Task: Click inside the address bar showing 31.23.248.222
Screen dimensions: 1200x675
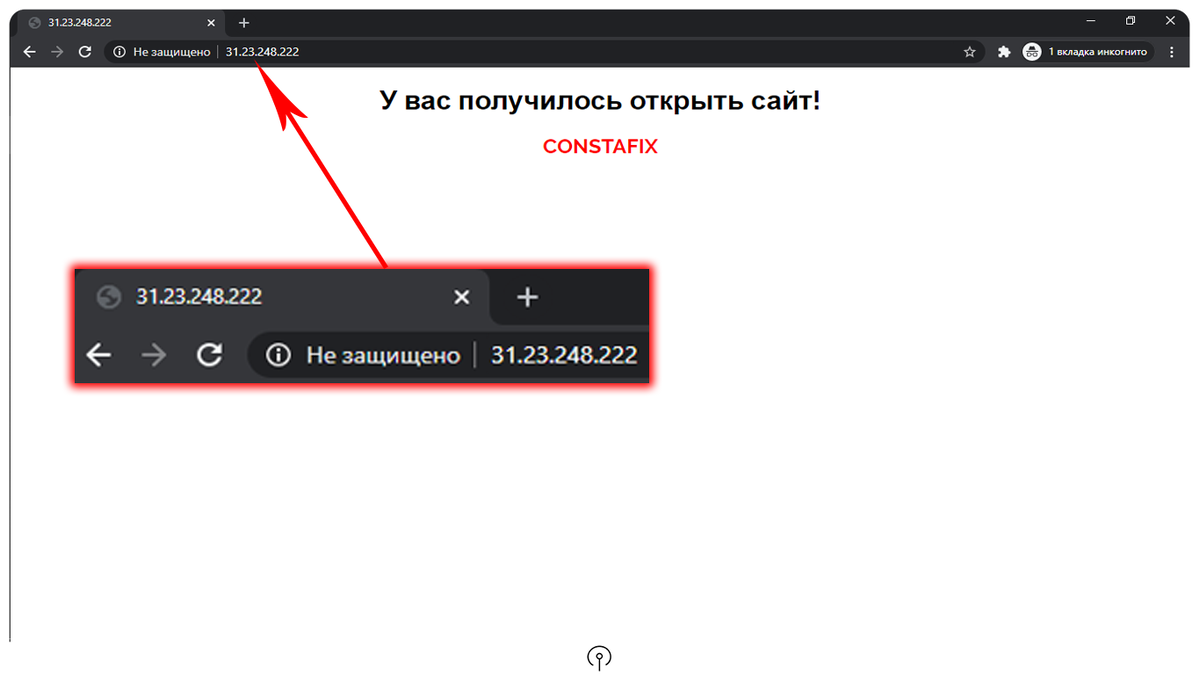Action: [263, 51]
